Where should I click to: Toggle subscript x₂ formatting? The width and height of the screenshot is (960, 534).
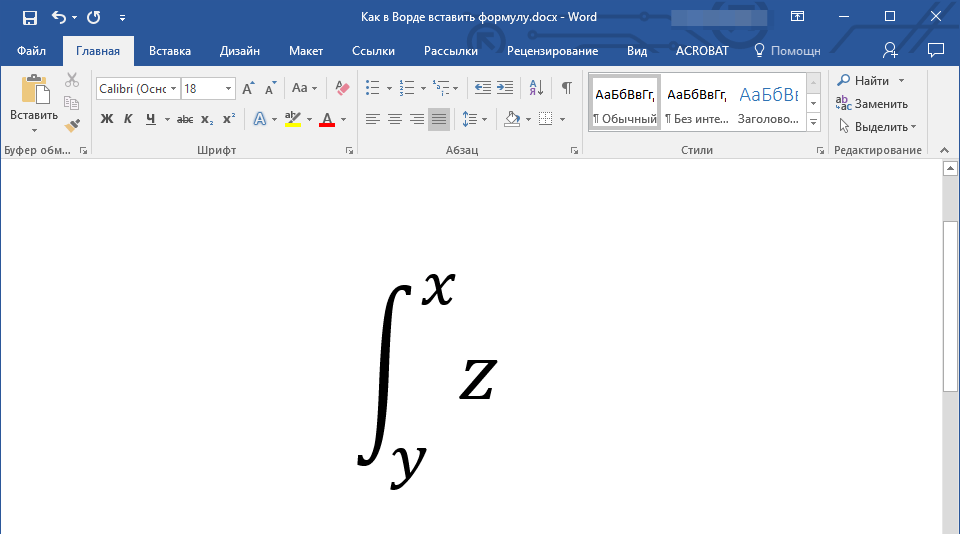pos(207,119)
